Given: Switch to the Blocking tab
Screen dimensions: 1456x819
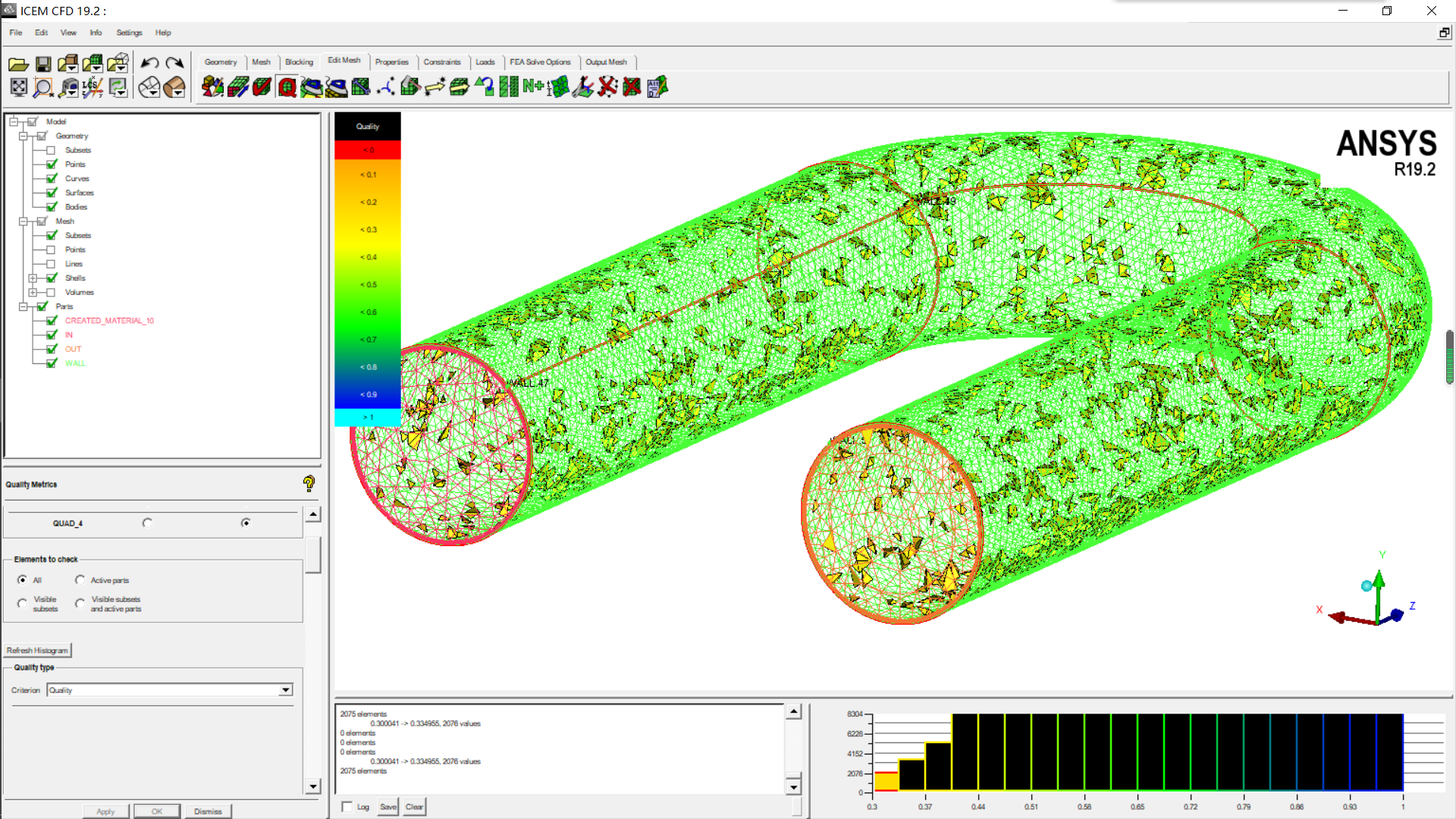Looking at the screenshot, I should (x=299, y=62).
